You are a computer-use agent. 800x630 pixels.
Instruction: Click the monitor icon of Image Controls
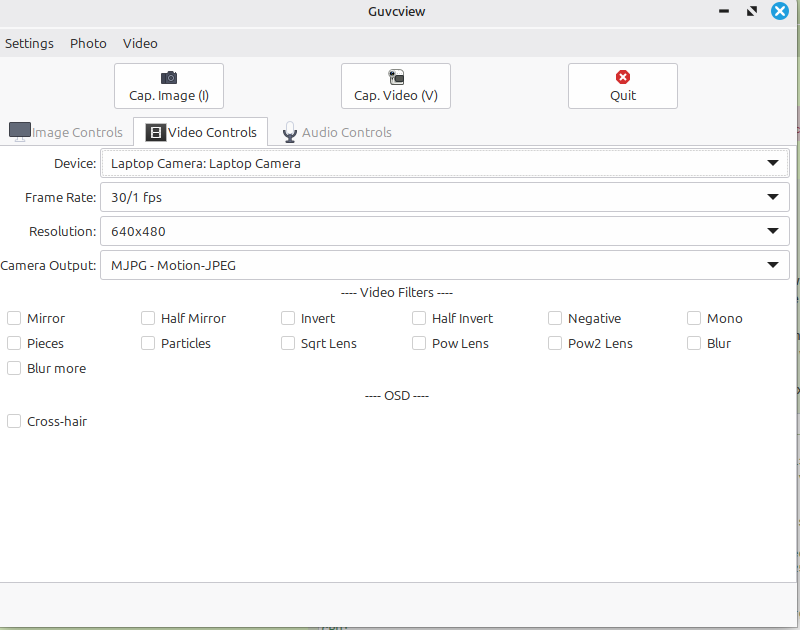(20, 132)
